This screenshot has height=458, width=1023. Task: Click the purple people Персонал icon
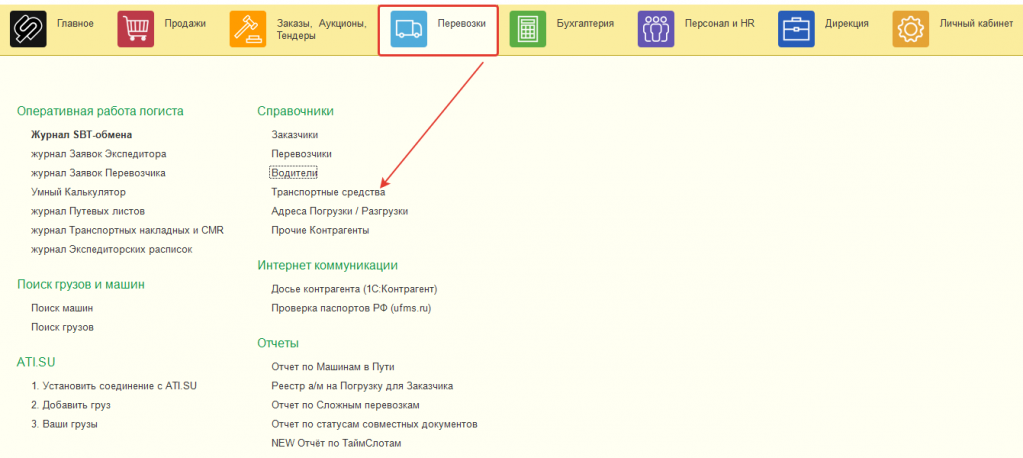[x=656, y=29]
